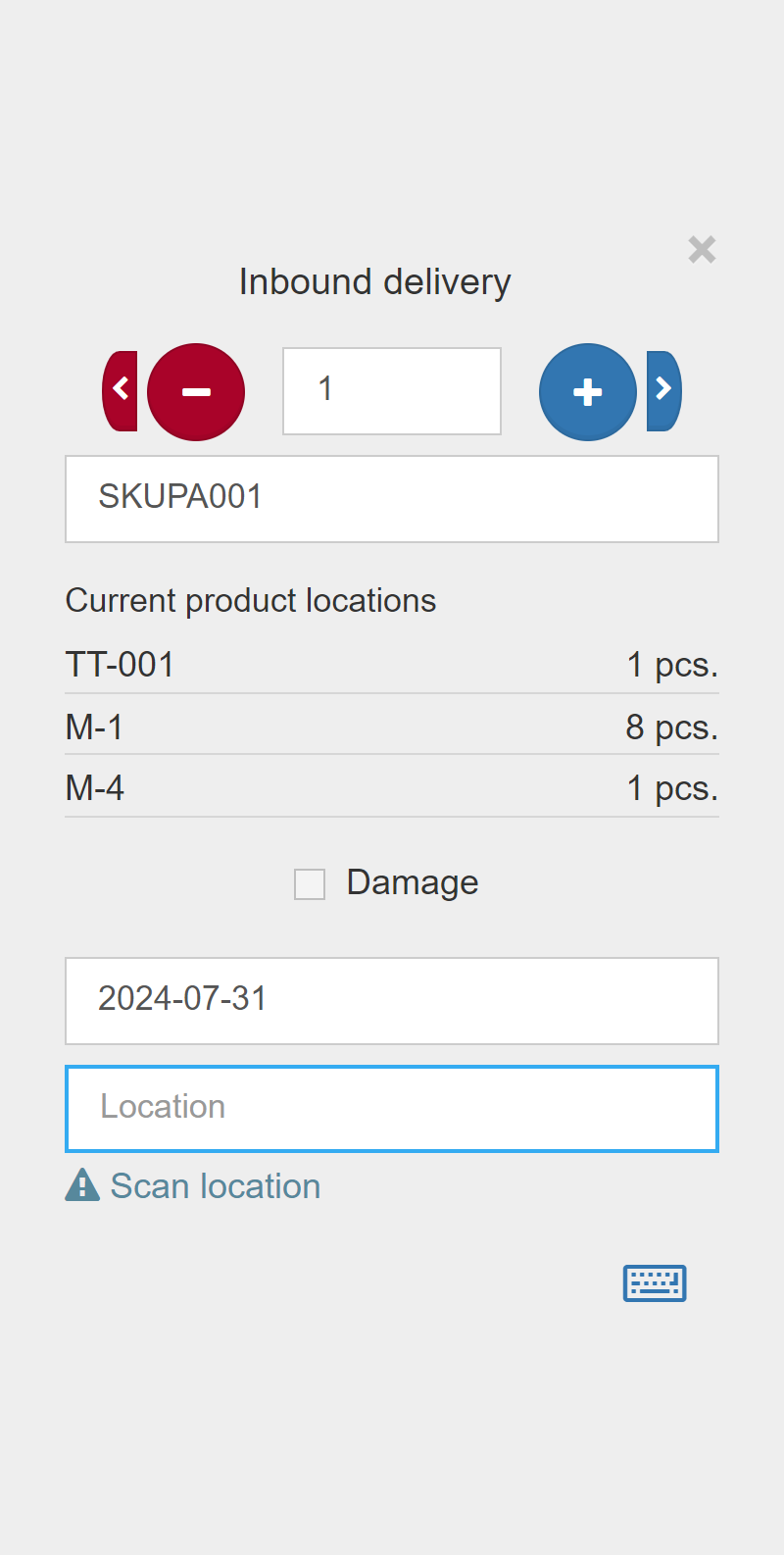Focus the quantity input showing 1
Screen dimensions: 784x1555
point(392,391)
